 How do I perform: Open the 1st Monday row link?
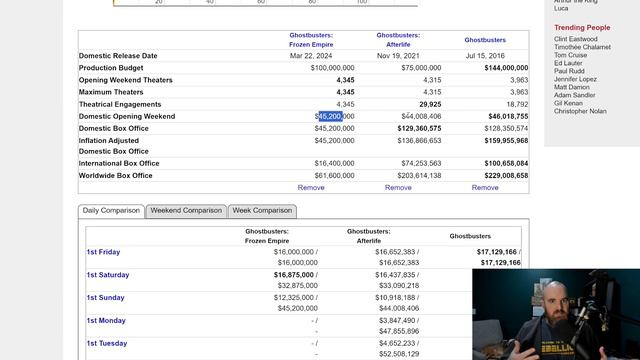pos(106,321)
